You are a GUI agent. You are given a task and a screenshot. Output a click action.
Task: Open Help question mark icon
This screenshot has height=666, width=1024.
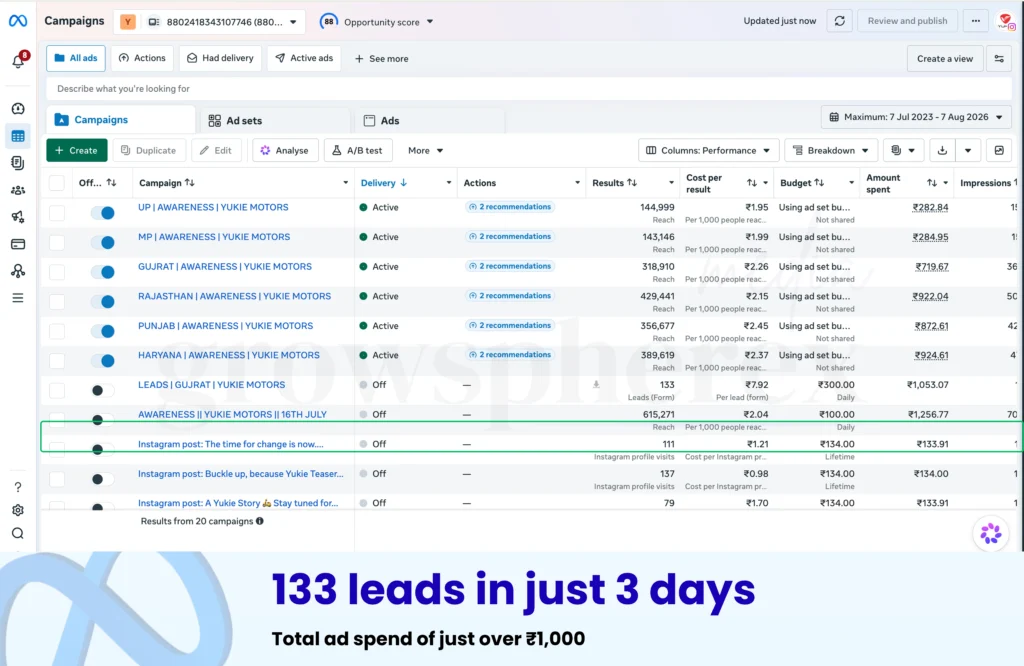tap(18, 487)
